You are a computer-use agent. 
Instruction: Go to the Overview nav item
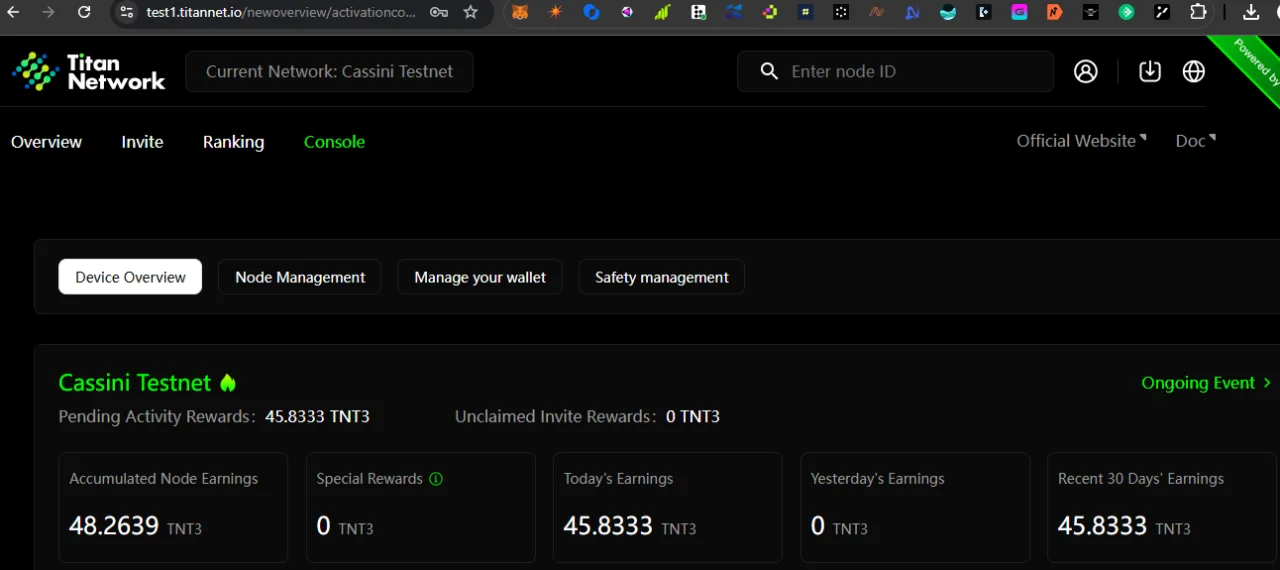click(x=46, y=142)
